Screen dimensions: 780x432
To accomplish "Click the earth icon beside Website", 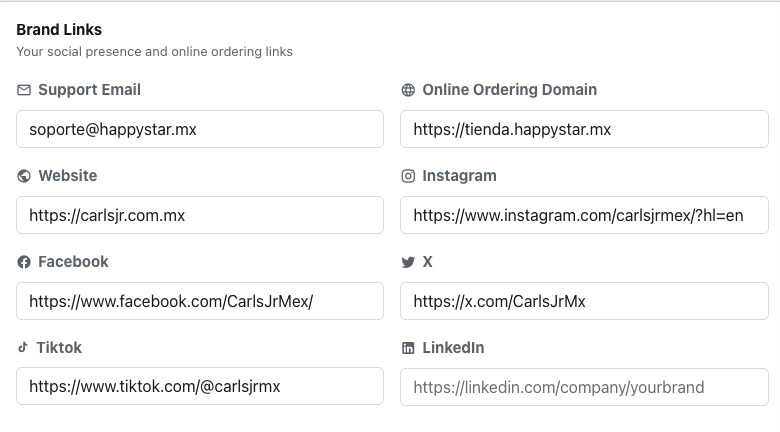I will [x=24, y=176].
